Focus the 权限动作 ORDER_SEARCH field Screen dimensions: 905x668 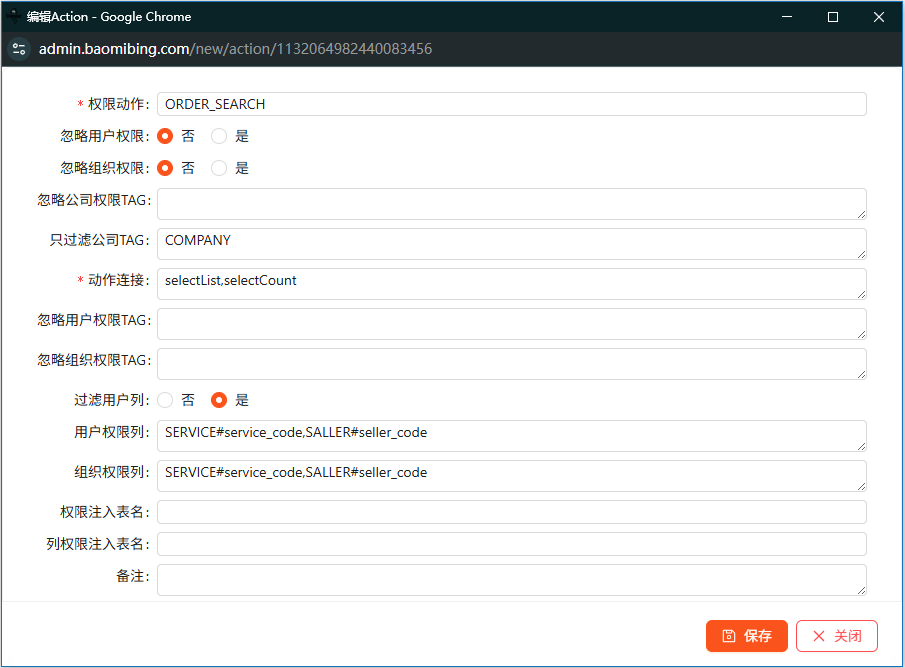(511, 104)
